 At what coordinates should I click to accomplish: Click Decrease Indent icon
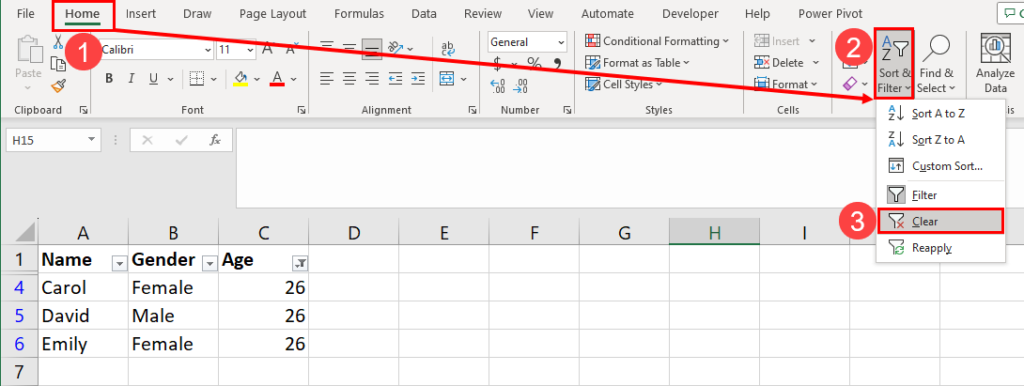pos(395,79)
